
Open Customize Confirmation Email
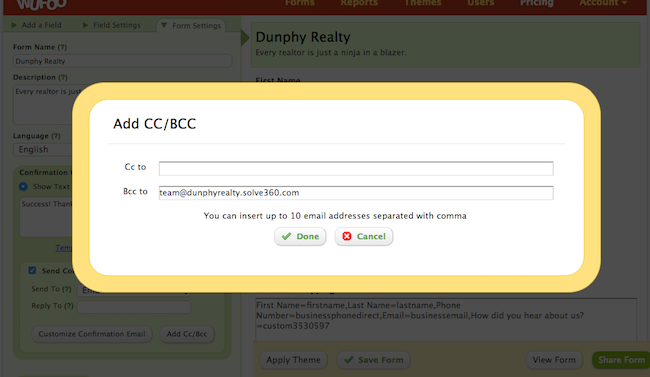pyautogui.click(x=92, y=334)
